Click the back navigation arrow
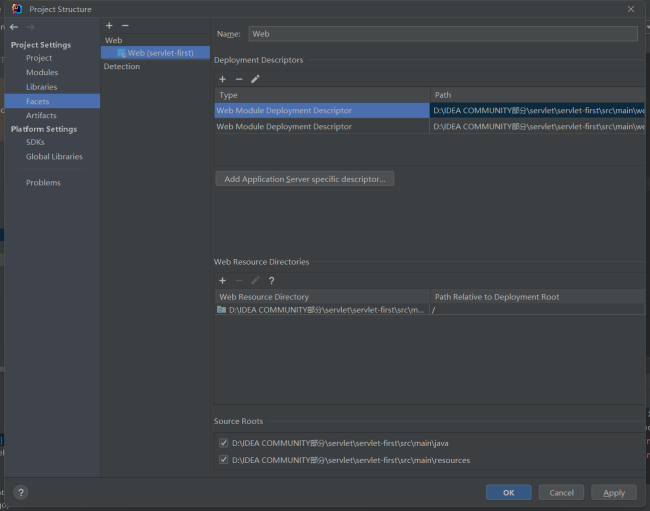 click(x=14, y=26)
